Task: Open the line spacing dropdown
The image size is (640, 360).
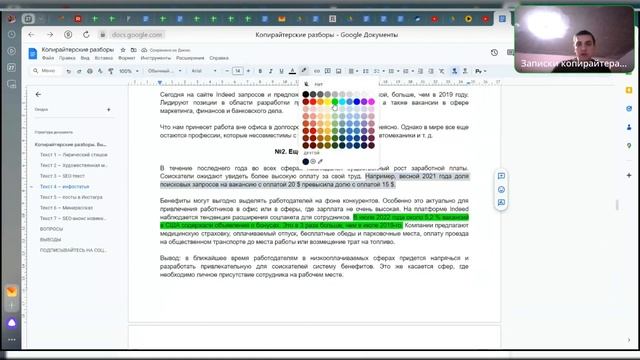Action: tap(366, 71)
